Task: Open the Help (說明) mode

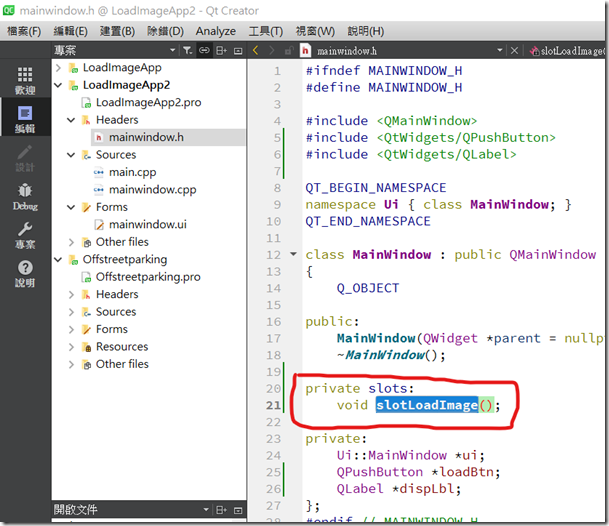Action: pyautogui.click(x=25, y=272)
